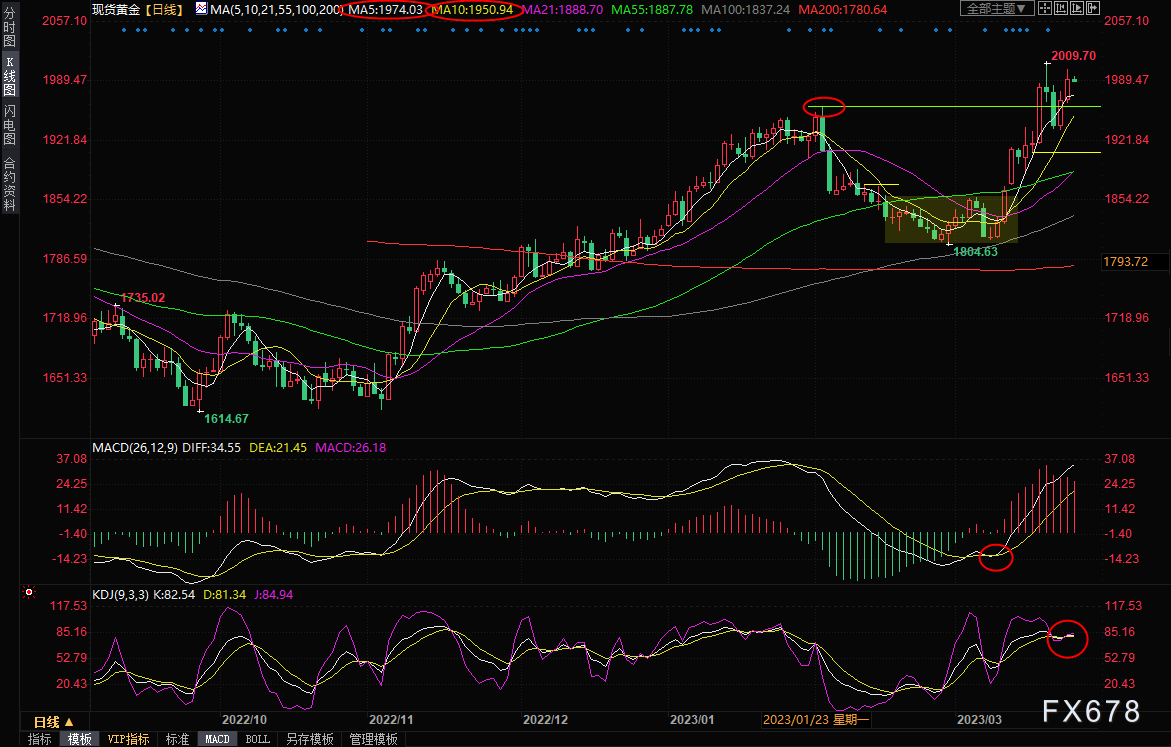Click the 2022/12 date on time axis
The width and height of the screenshot is (1171, 747).
[545, 719]
